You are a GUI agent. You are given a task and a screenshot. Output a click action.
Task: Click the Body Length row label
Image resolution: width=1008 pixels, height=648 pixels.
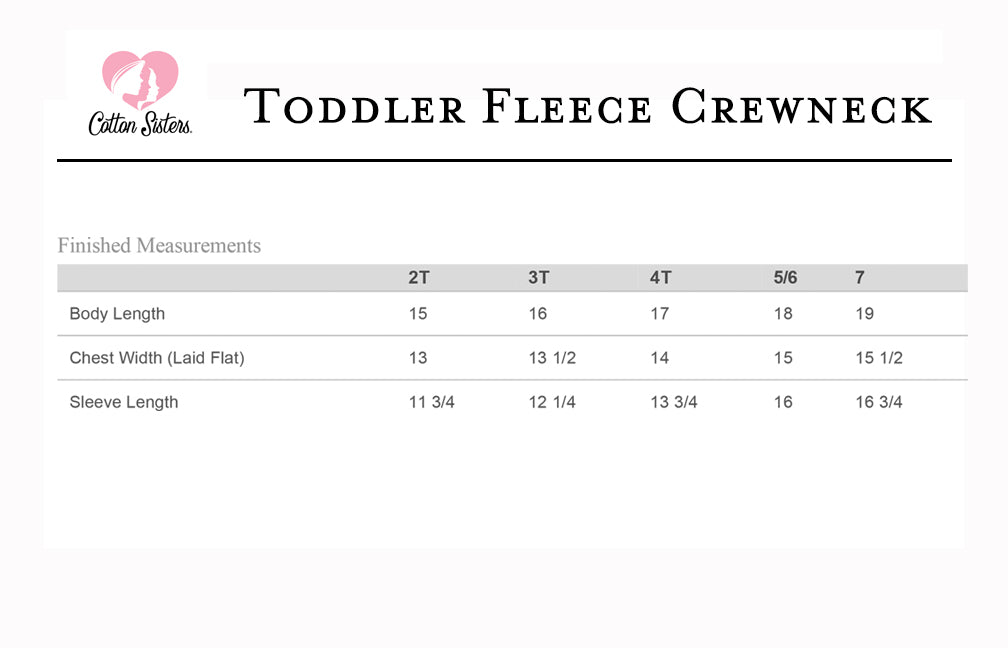[x=117, y=314]
